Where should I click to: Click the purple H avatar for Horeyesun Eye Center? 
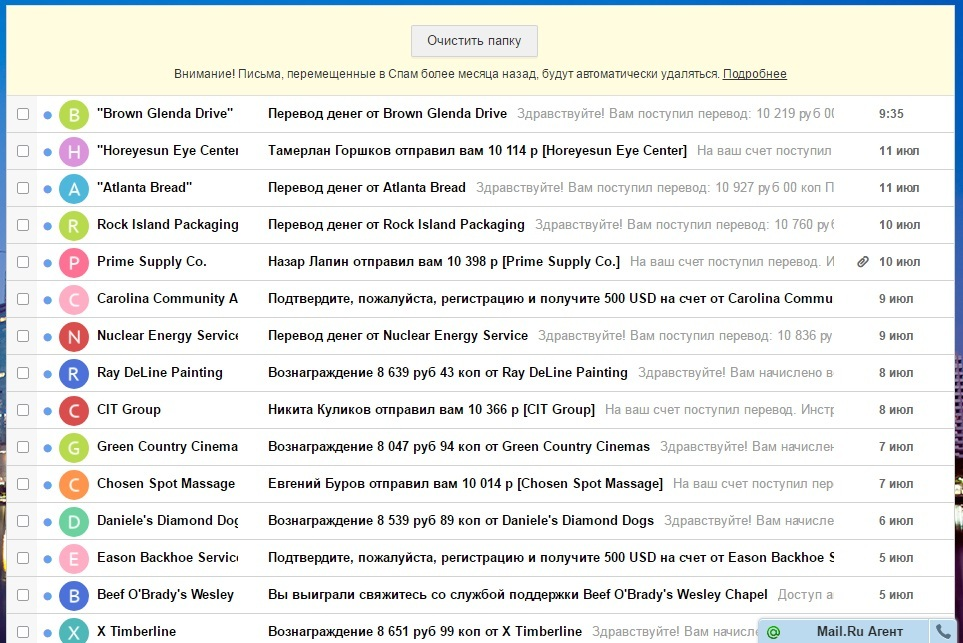[x=74, y=151]
